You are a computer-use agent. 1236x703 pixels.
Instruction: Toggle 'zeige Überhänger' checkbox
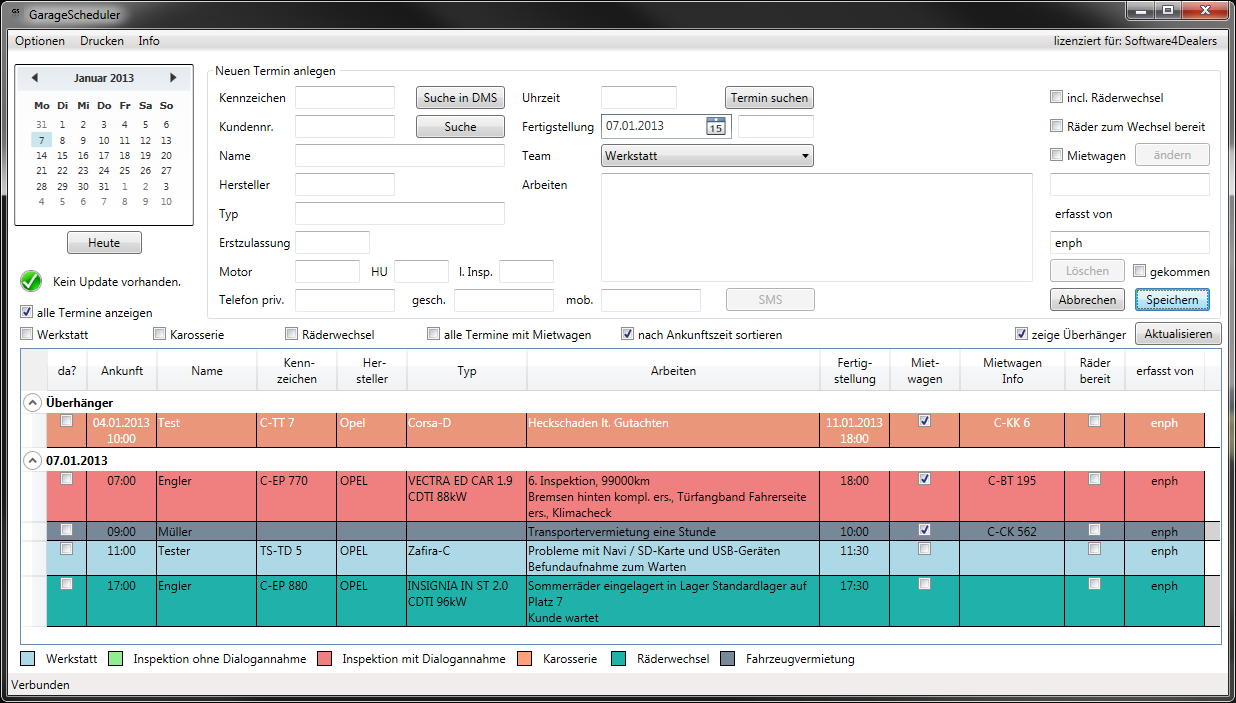tap(1021, 334)
